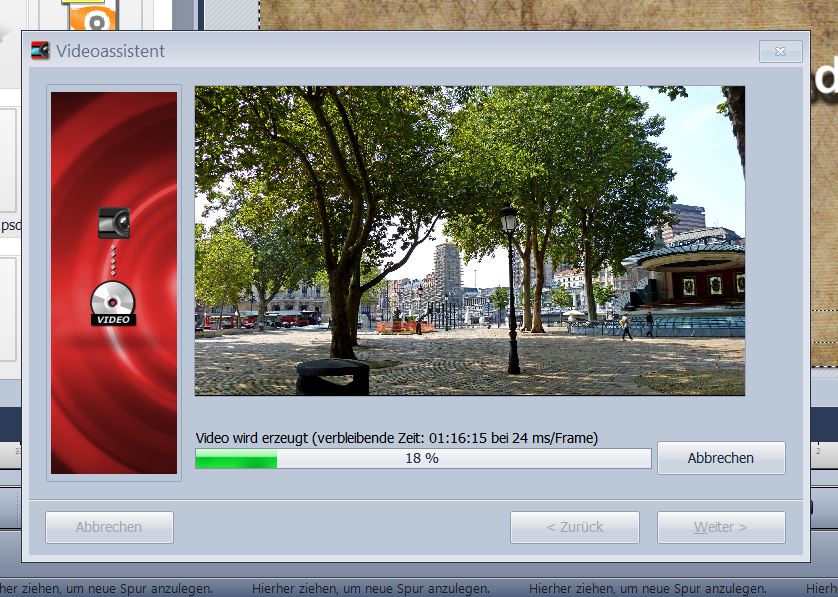This screenshot has width=838, height=597.
Task: Click the brown textured image behind the dialog
Action: [x=540, y=14]
